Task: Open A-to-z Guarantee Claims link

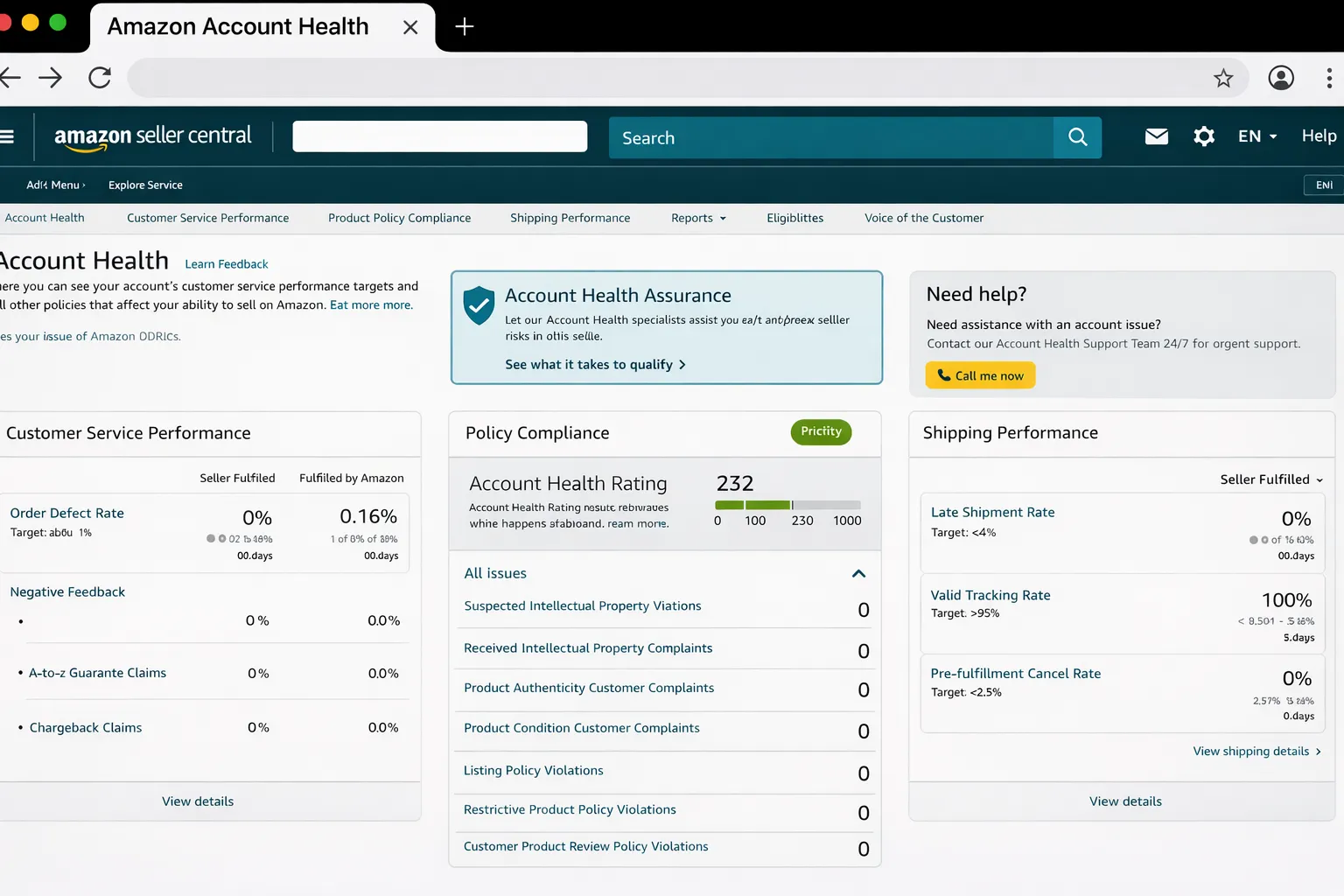Action: [97, 673]
